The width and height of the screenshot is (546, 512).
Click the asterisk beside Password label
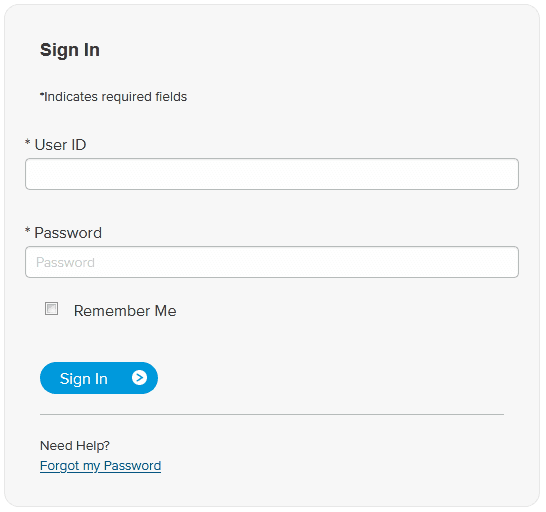[28, 230]
